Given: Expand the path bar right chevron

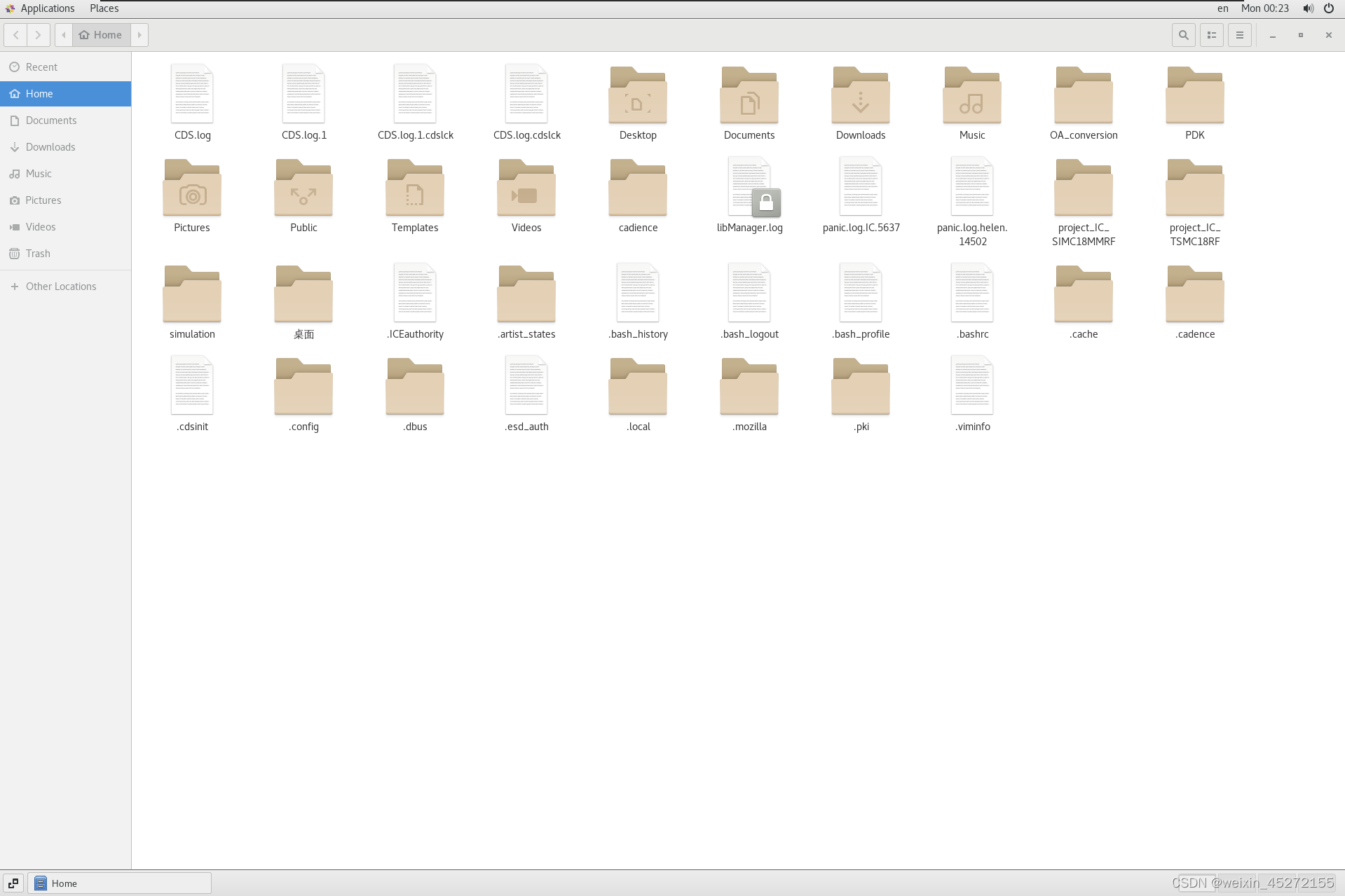Looking at the screenshot, I should [139, 35].
